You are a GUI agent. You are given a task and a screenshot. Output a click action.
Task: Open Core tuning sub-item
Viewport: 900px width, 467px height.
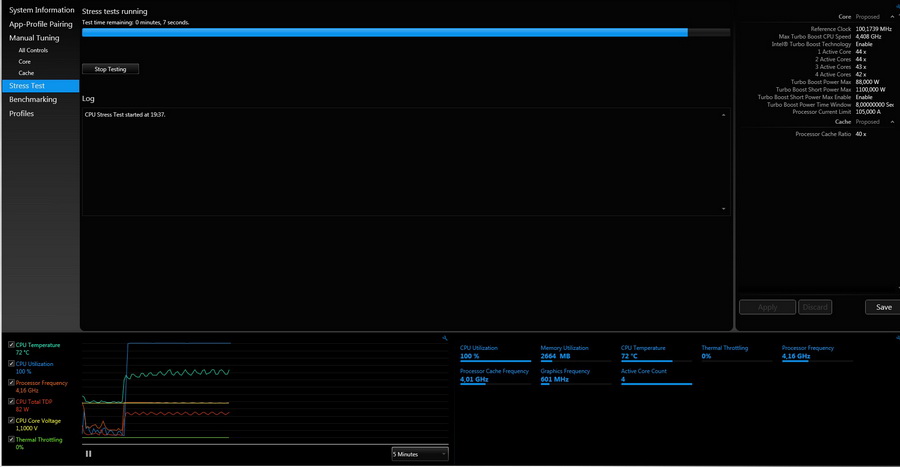pos(24,62)
